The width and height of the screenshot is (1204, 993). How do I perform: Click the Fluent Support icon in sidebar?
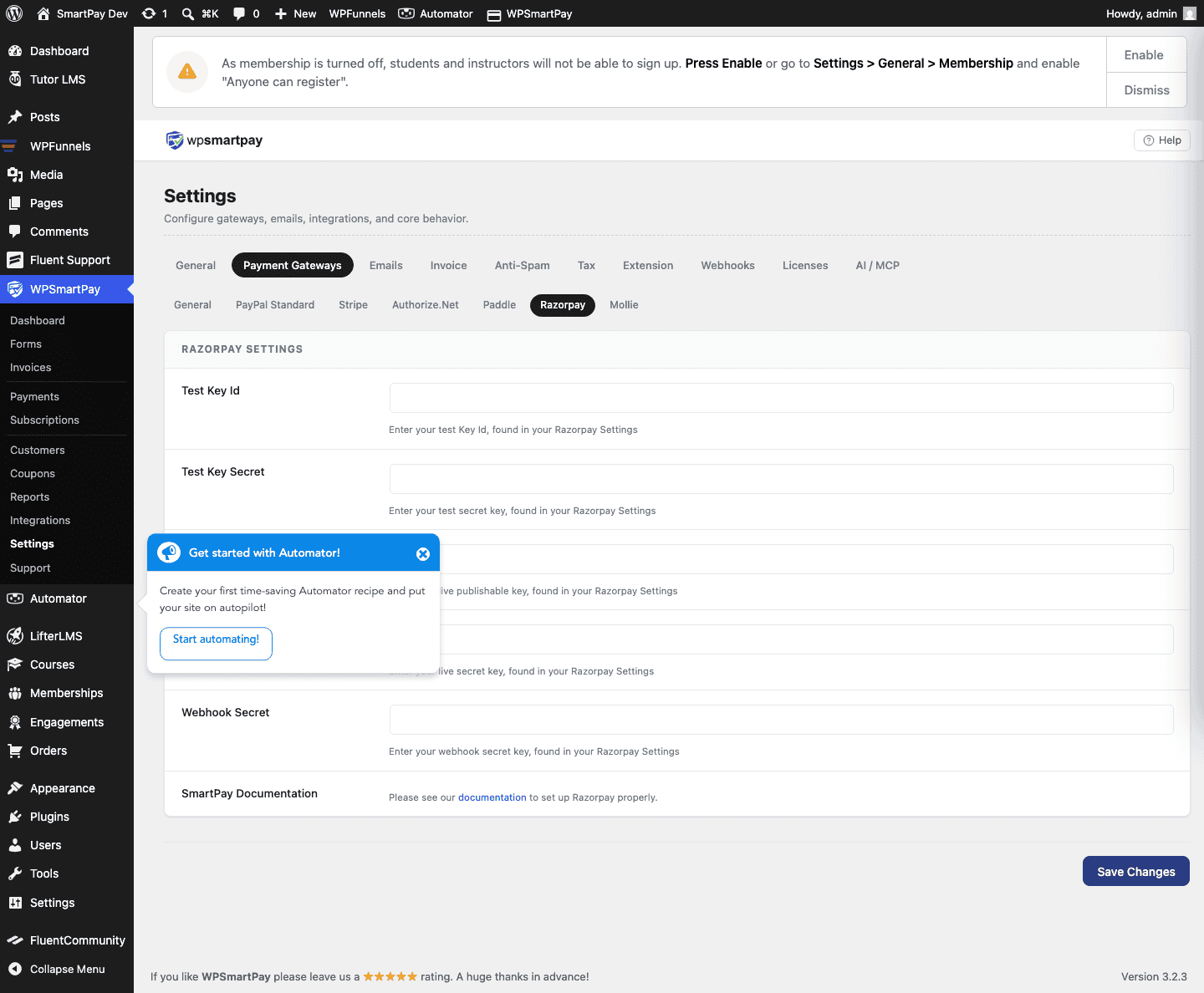(15, 260)
